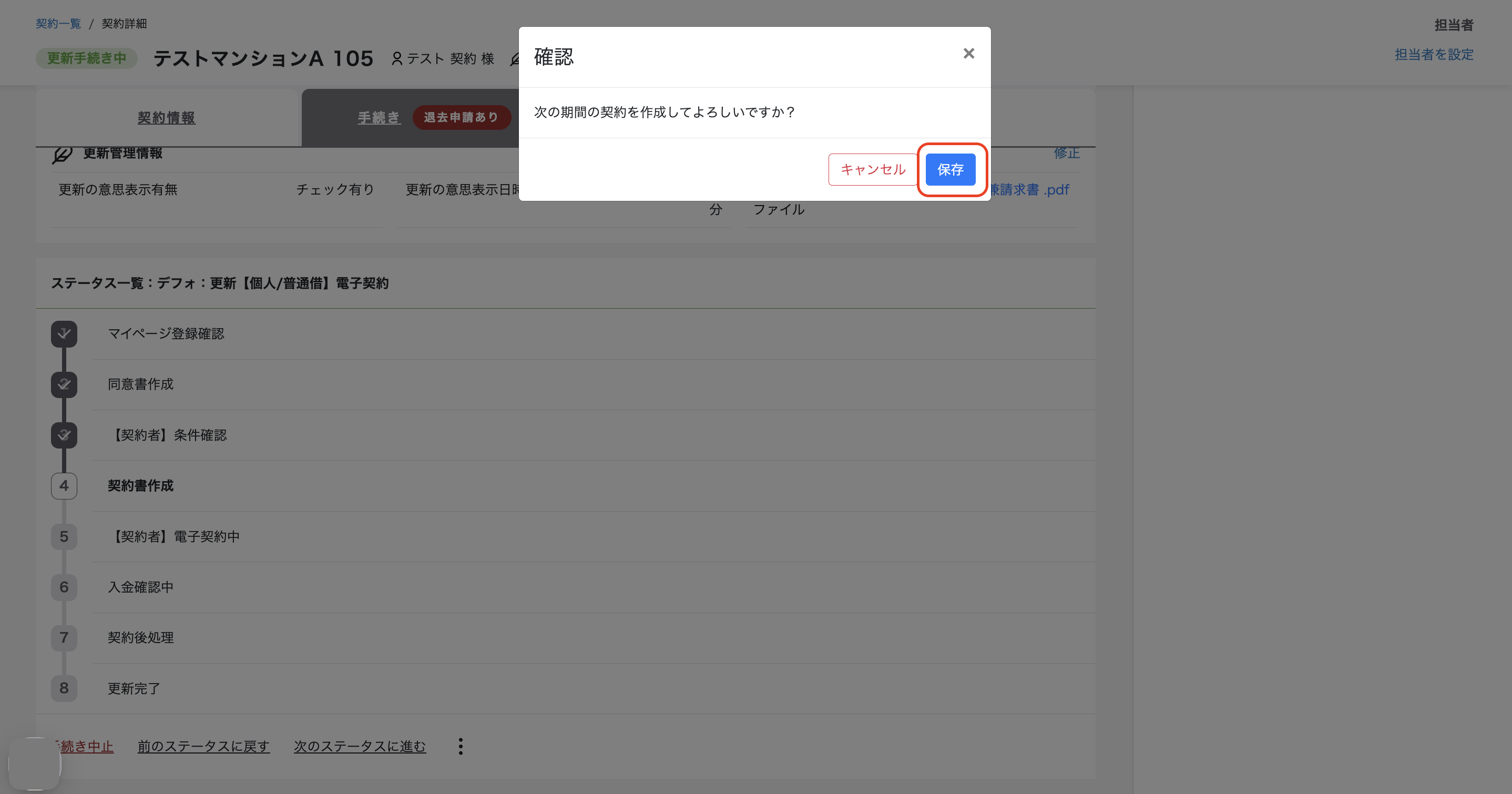Click the checkmark icon for 【契約者】条件確認
Screen dimensions: 1512x794
tap(64, 435)
